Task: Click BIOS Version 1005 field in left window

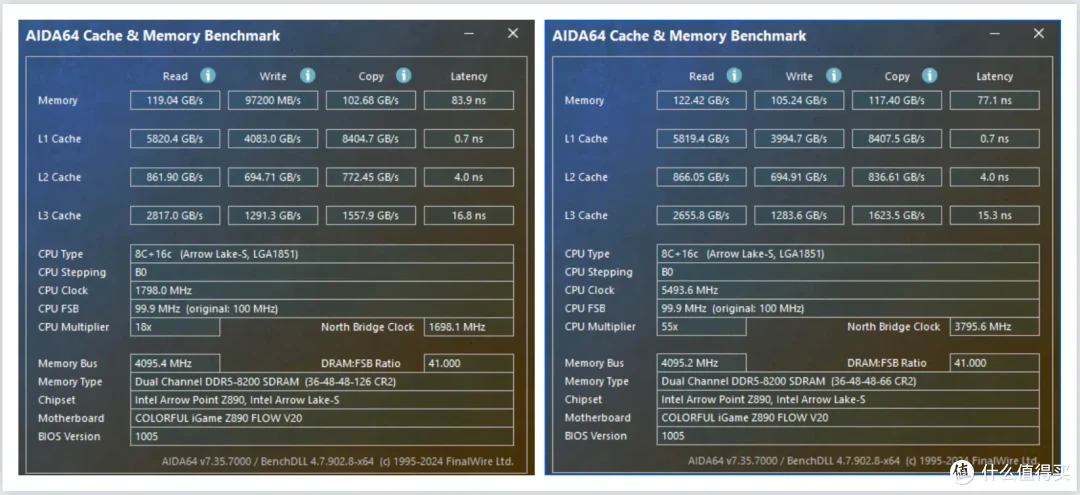Action: click(322, 436)
